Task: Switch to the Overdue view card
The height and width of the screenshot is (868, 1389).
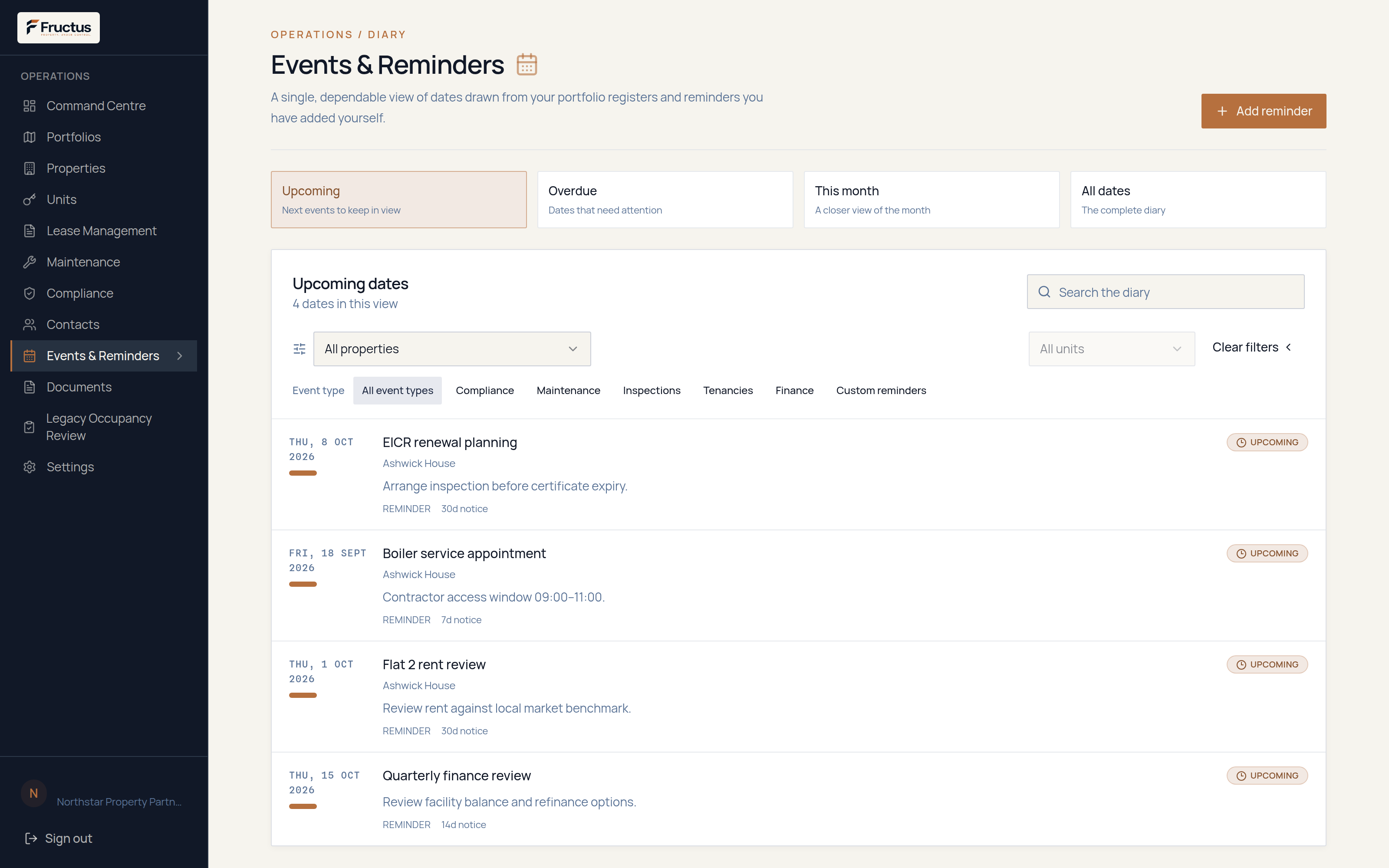Action: [665, 200]
